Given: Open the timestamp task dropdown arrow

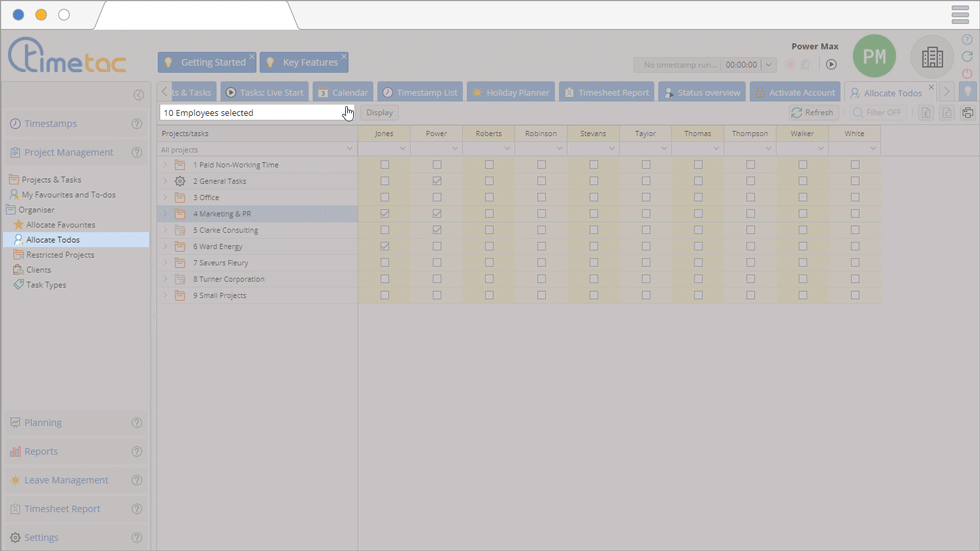Looking at the screenshot, I should coord(768,65).
